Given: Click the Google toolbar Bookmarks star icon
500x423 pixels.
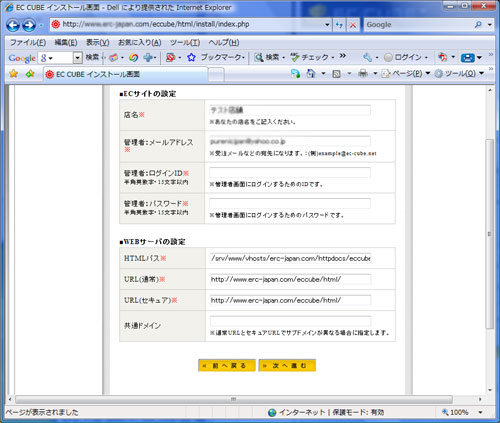Looking at the screenshot, I should click(x=191, y=57).
